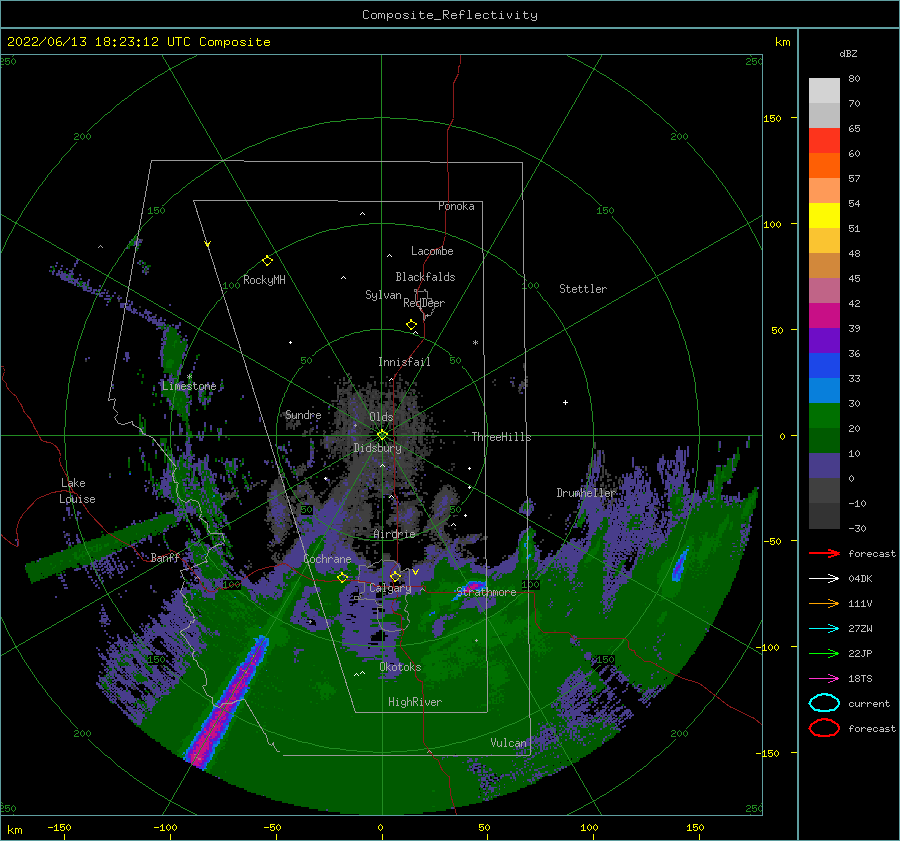Click the RedDeer city label
This screenshot has height=841, width=900.
click(424, 303)
